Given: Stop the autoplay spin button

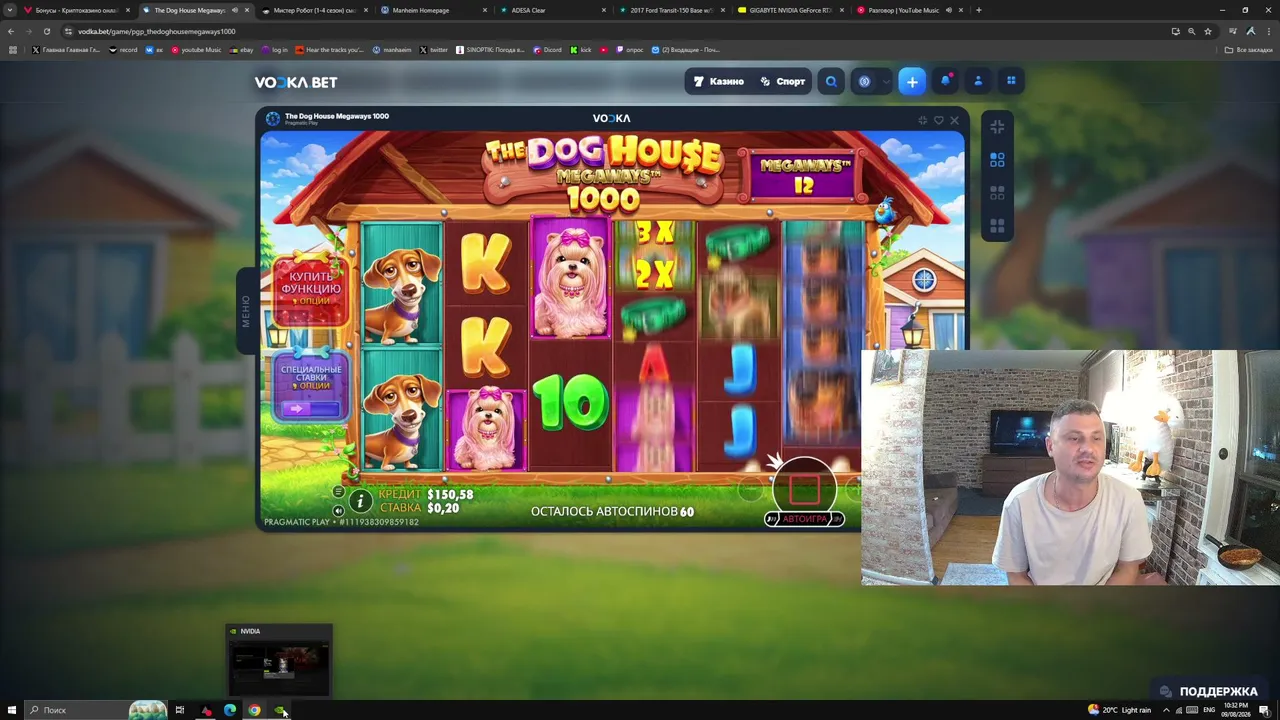Looking at the screenshot, I should [804, 488].
